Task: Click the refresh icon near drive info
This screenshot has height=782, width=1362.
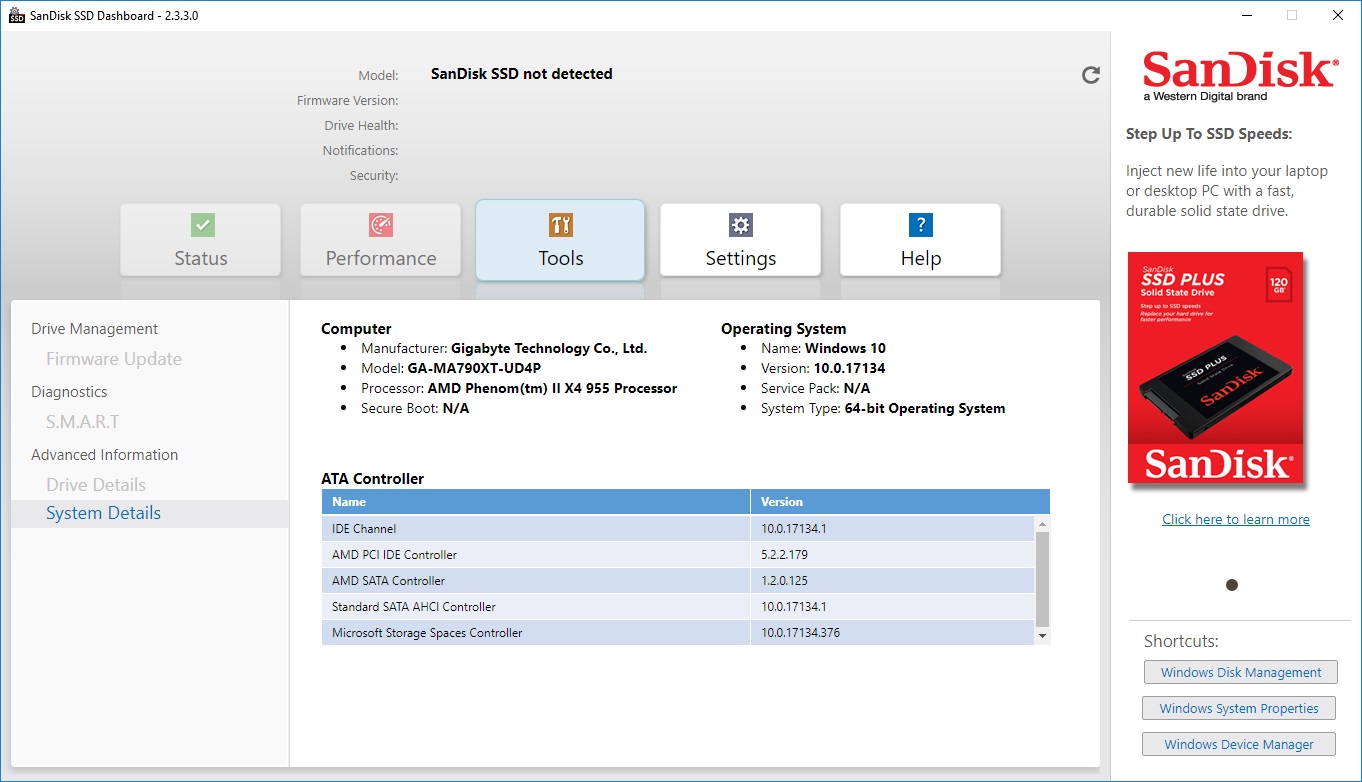Action: [1091, 75]
